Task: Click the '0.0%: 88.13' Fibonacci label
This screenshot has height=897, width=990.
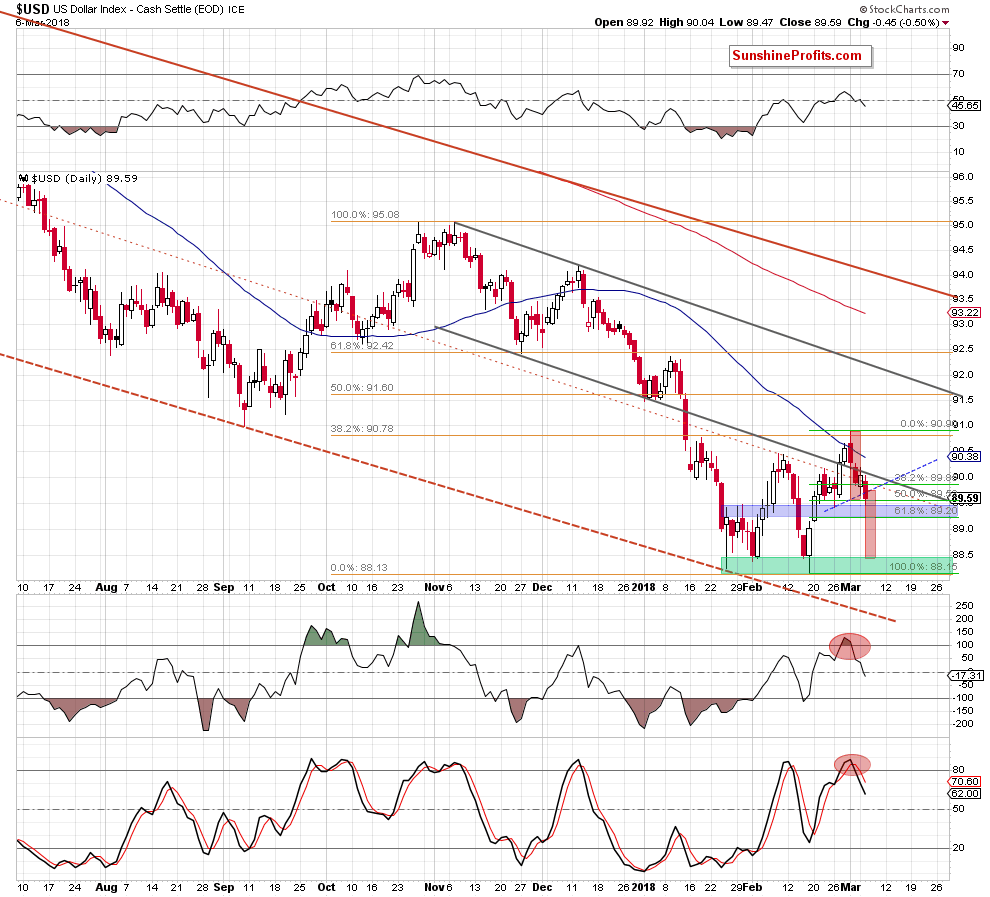Action: [359, 567]
